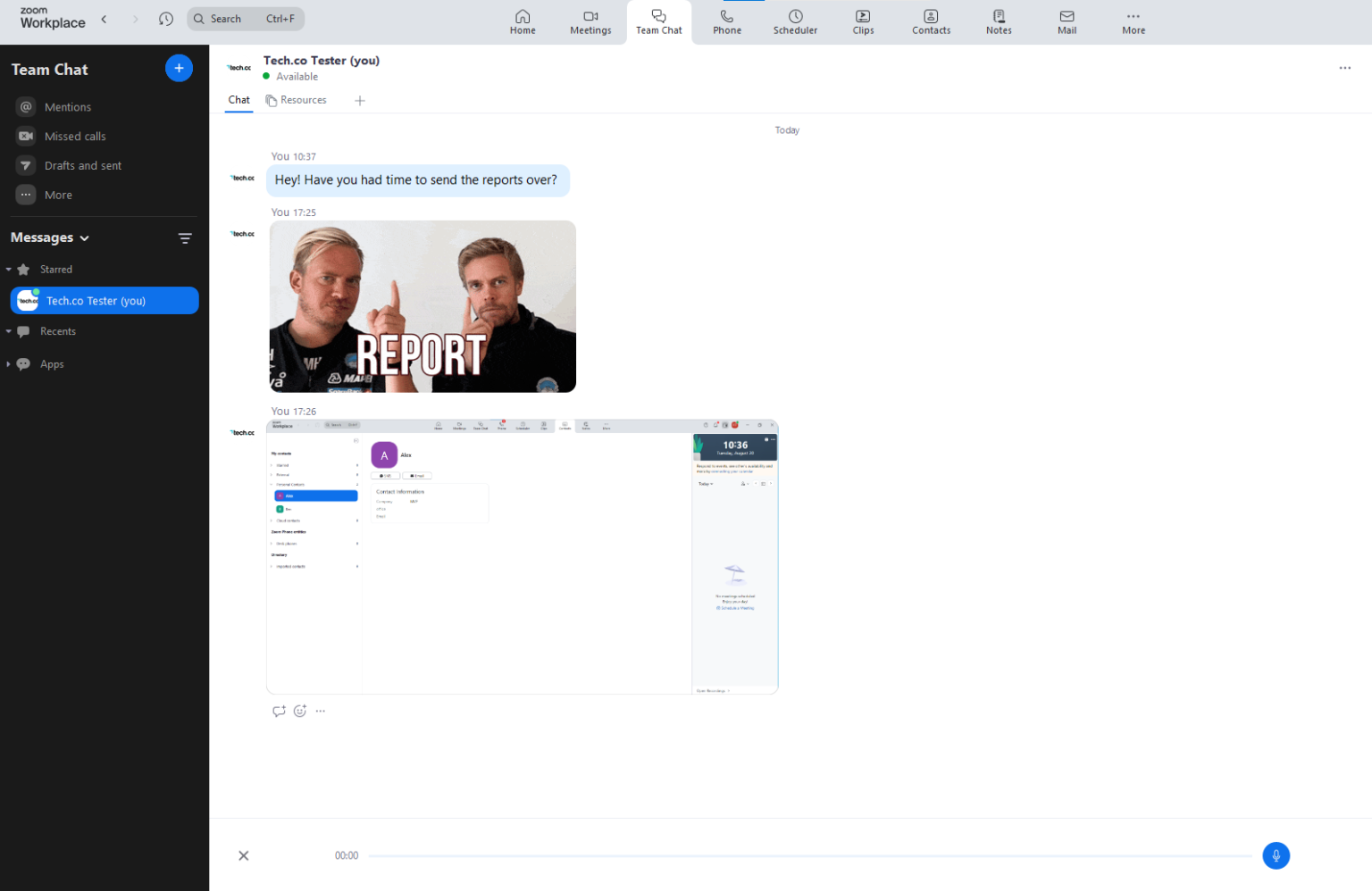Open the Scheduler view
1372x891 pixels.
pos(795,21)
